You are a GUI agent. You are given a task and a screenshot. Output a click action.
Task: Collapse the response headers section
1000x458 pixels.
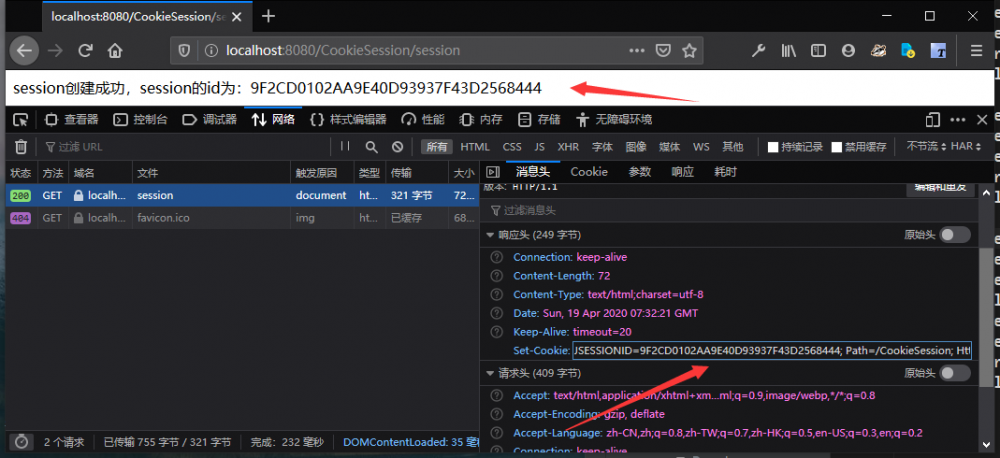click(490, 235)
